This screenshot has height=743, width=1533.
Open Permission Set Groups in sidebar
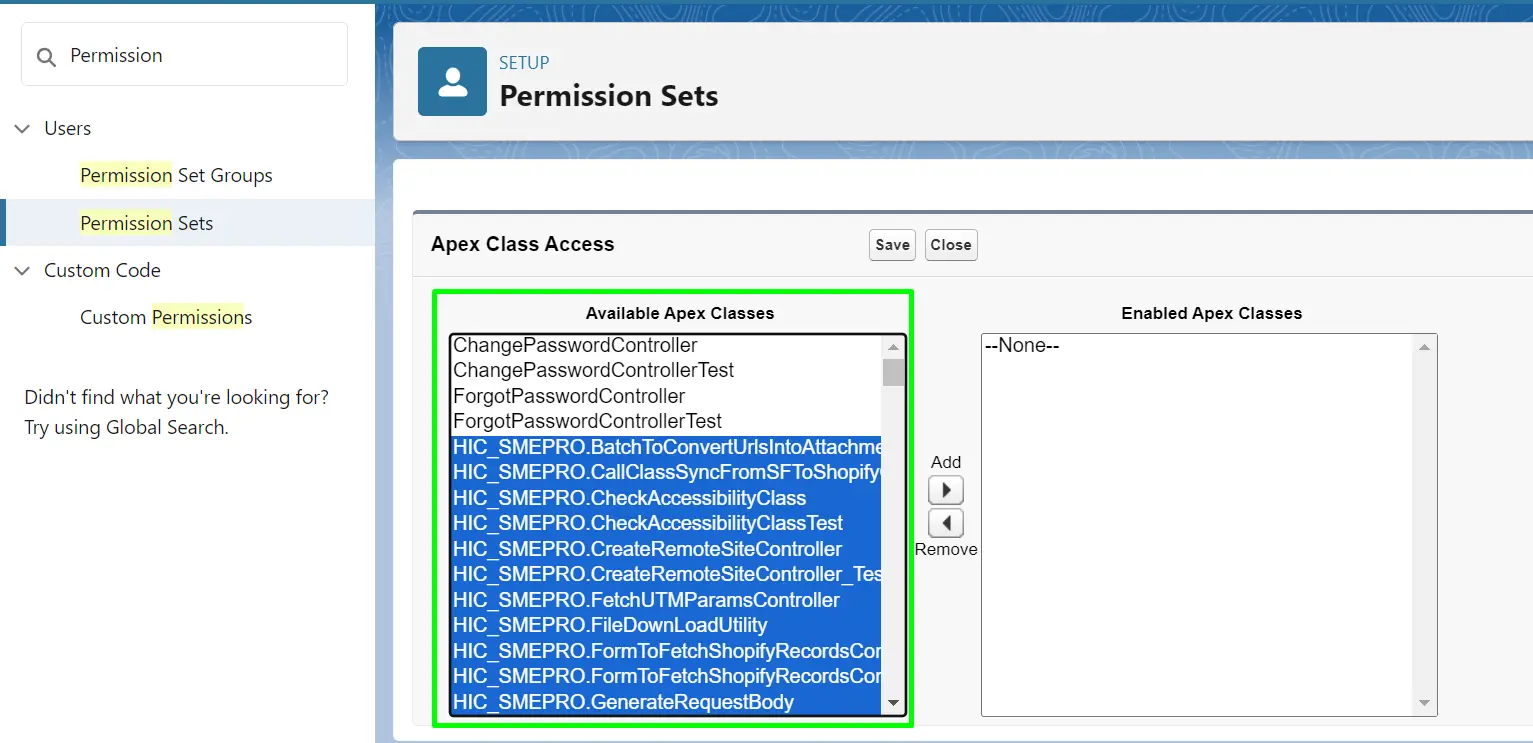pyautogui.click(x=176, y=175)
